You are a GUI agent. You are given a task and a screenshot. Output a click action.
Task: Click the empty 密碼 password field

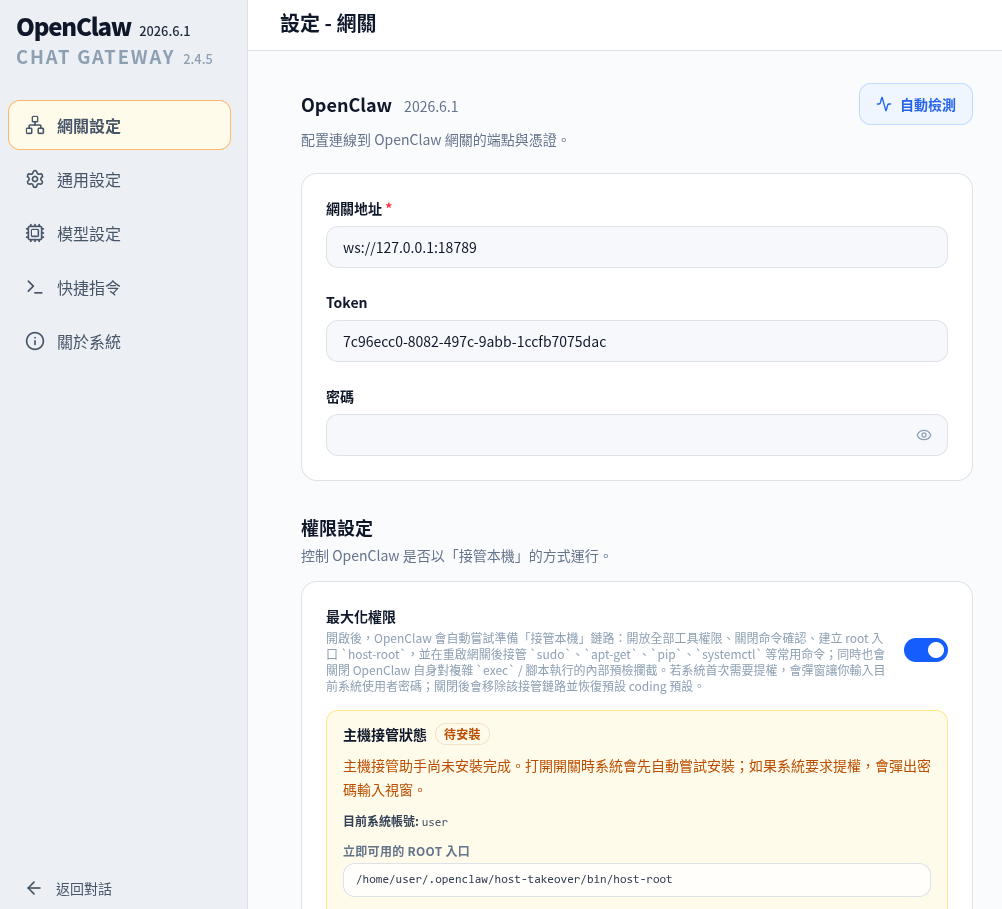(x=636, y=435)
